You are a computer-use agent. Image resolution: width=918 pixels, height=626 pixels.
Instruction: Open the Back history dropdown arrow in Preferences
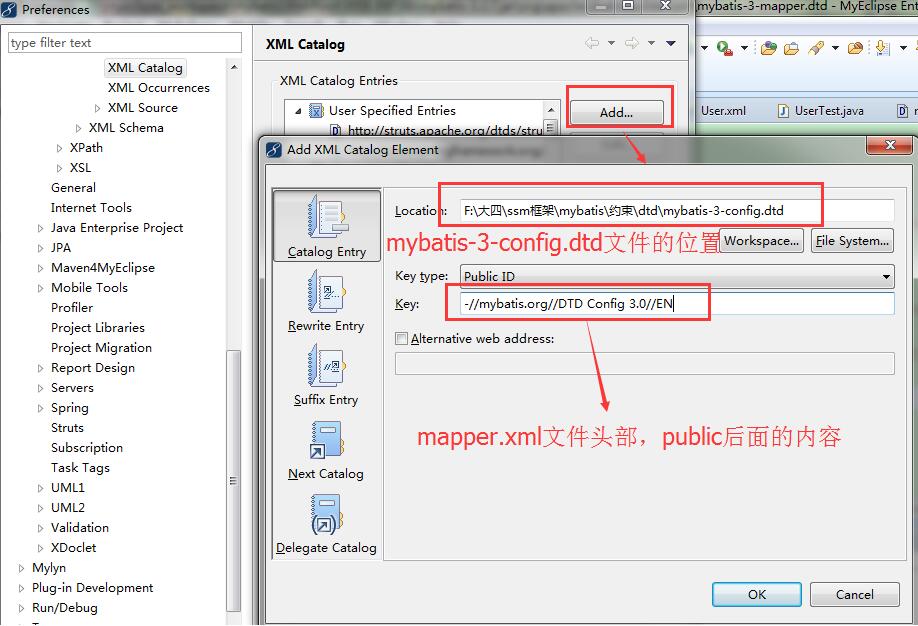[x=611, y=43]
